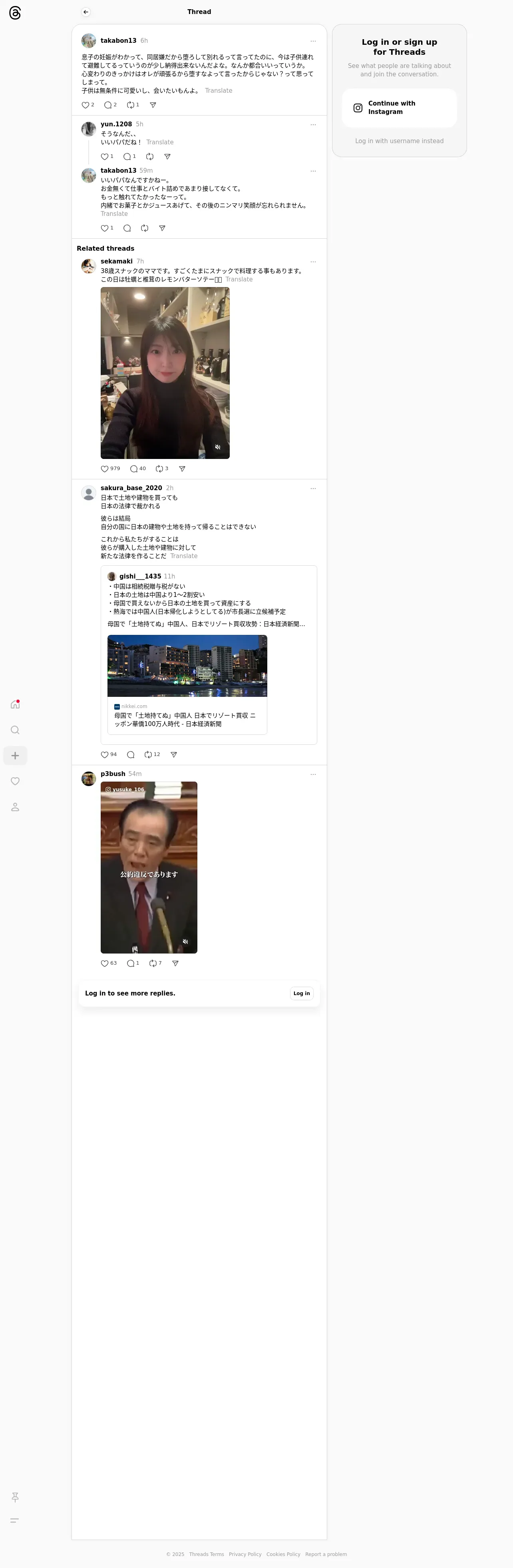Image resolution: width=513 pixels, height=1568 pixels.
Task: Click the Threads logo icon
Action: coord(15,13)
